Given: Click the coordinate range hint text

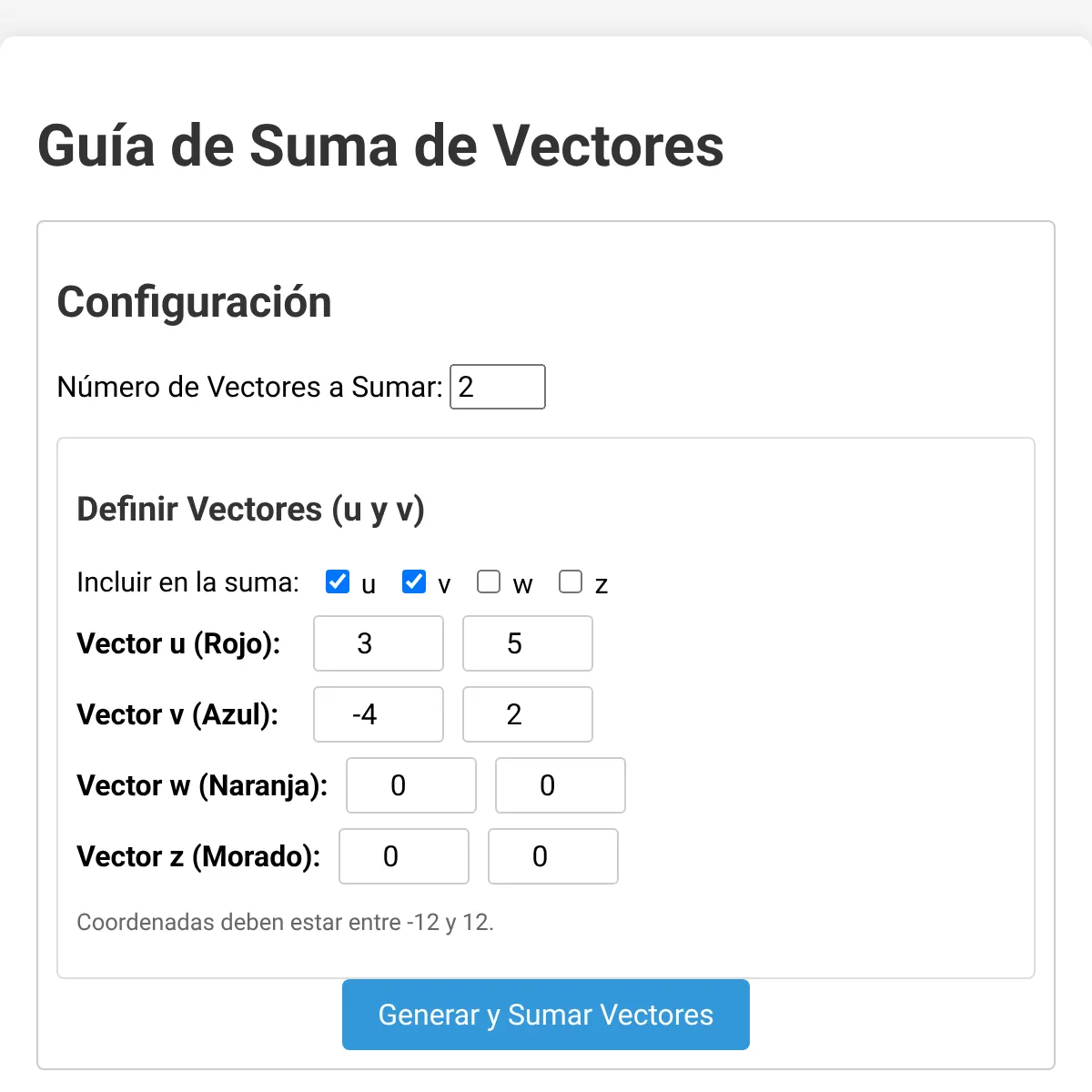Looking at the screenshot, I should pyautogui.click(x=286, y=923).
